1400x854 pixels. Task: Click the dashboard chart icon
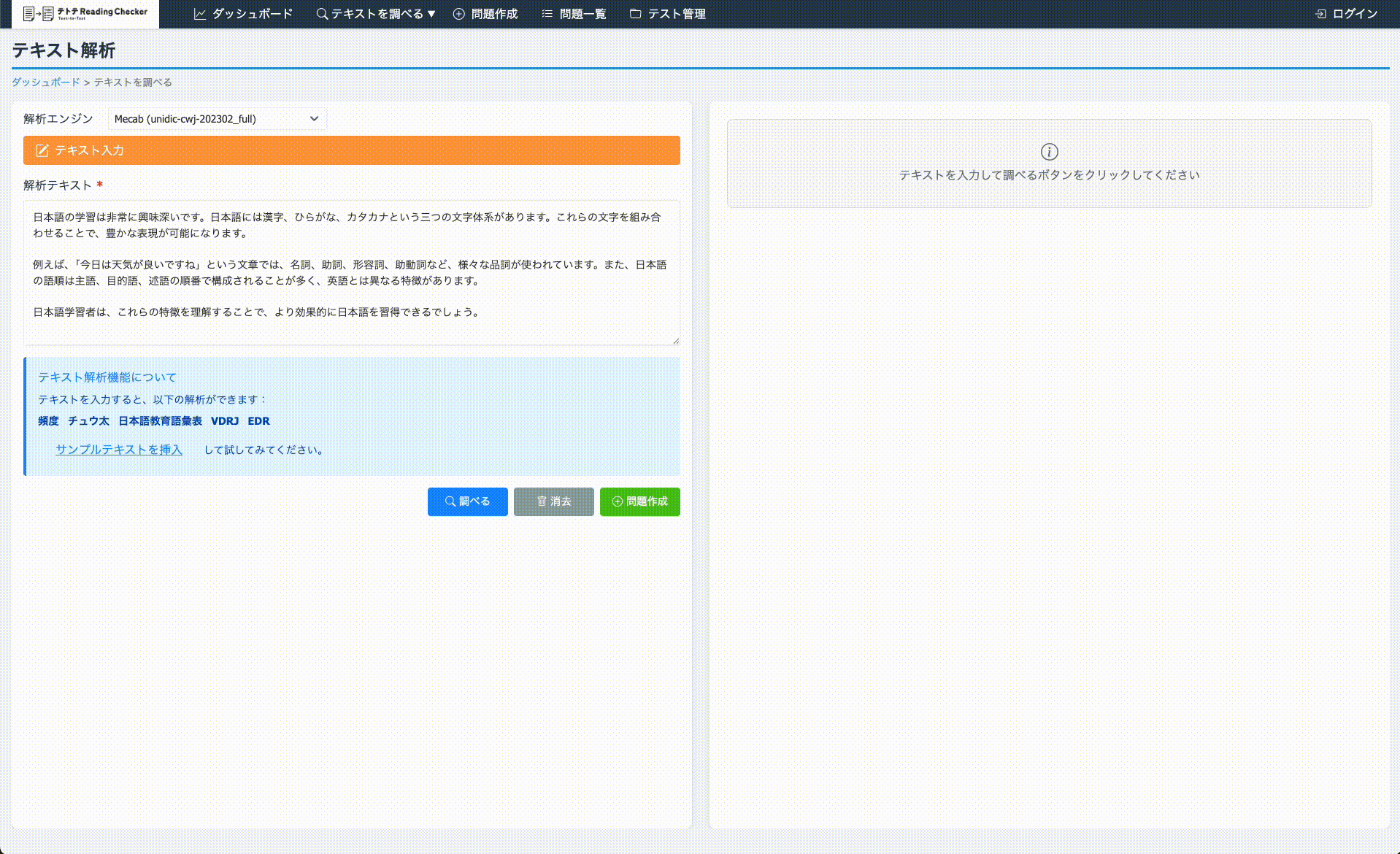[x=199, y=14]
